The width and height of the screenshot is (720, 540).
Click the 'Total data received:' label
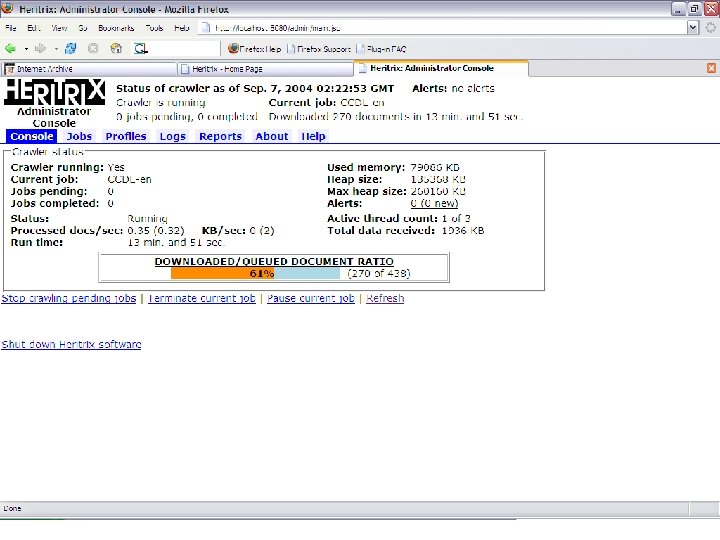(381, 231)
